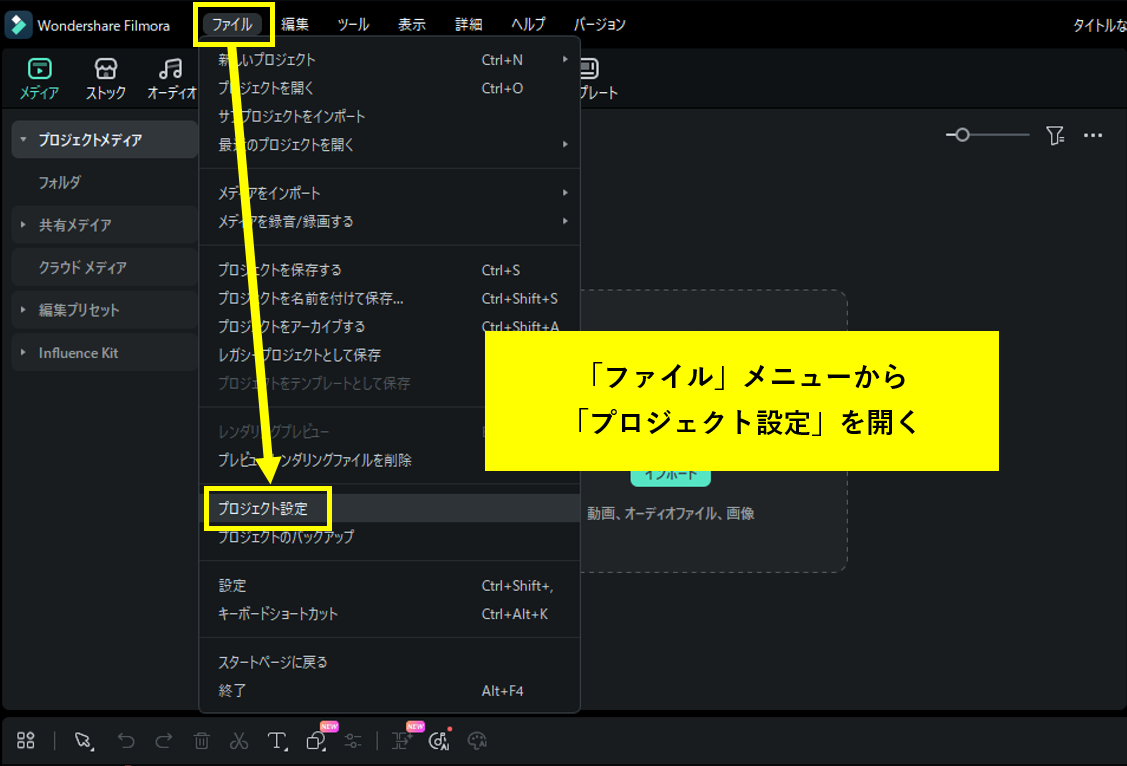Switch to the オーディオ panel icon
The width and height of the screenshot is (1127, 766).
click(x=168, y=78)
